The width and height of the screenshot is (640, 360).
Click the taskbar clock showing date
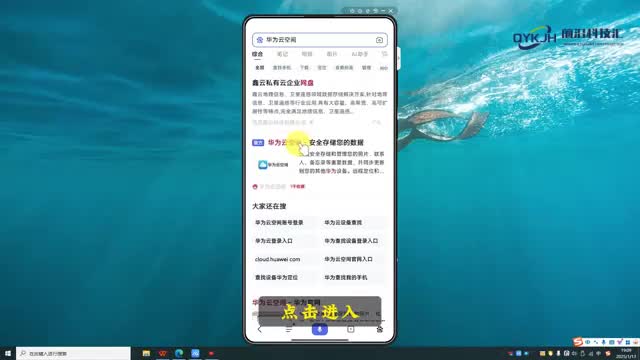point(627,353)
